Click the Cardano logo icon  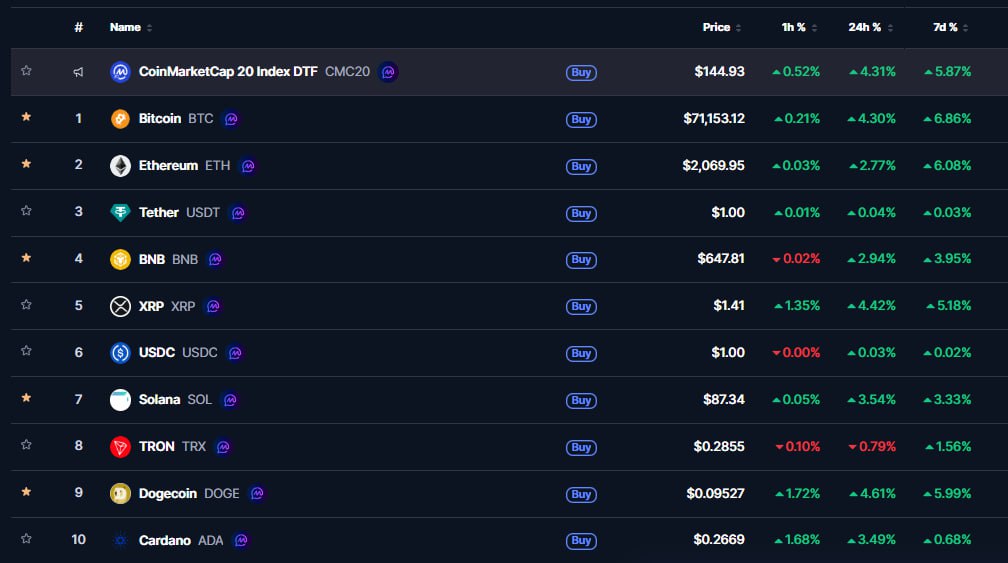[x=120, y=540]
